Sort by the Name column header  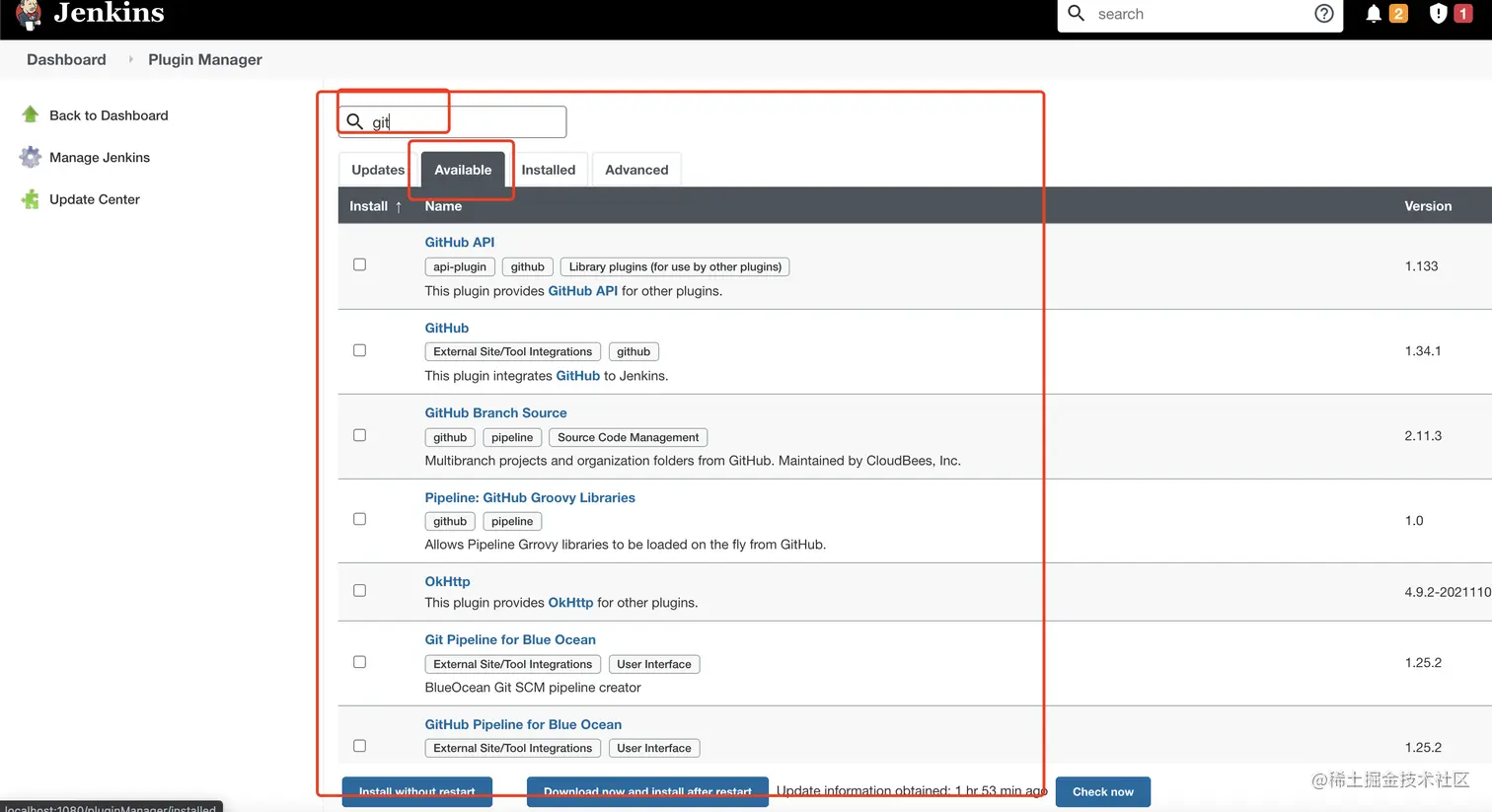[x=443, y=206]
